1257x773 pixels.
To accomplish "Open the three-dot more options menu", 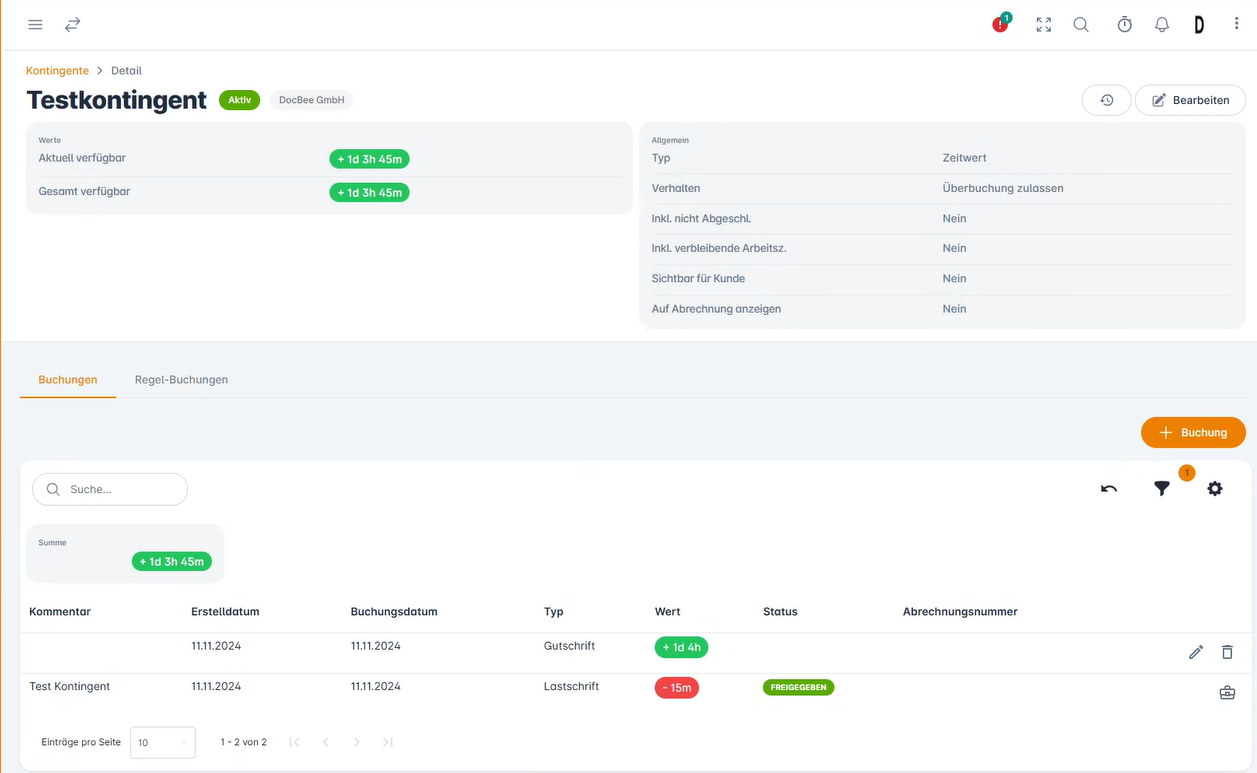I will 1236,25.
